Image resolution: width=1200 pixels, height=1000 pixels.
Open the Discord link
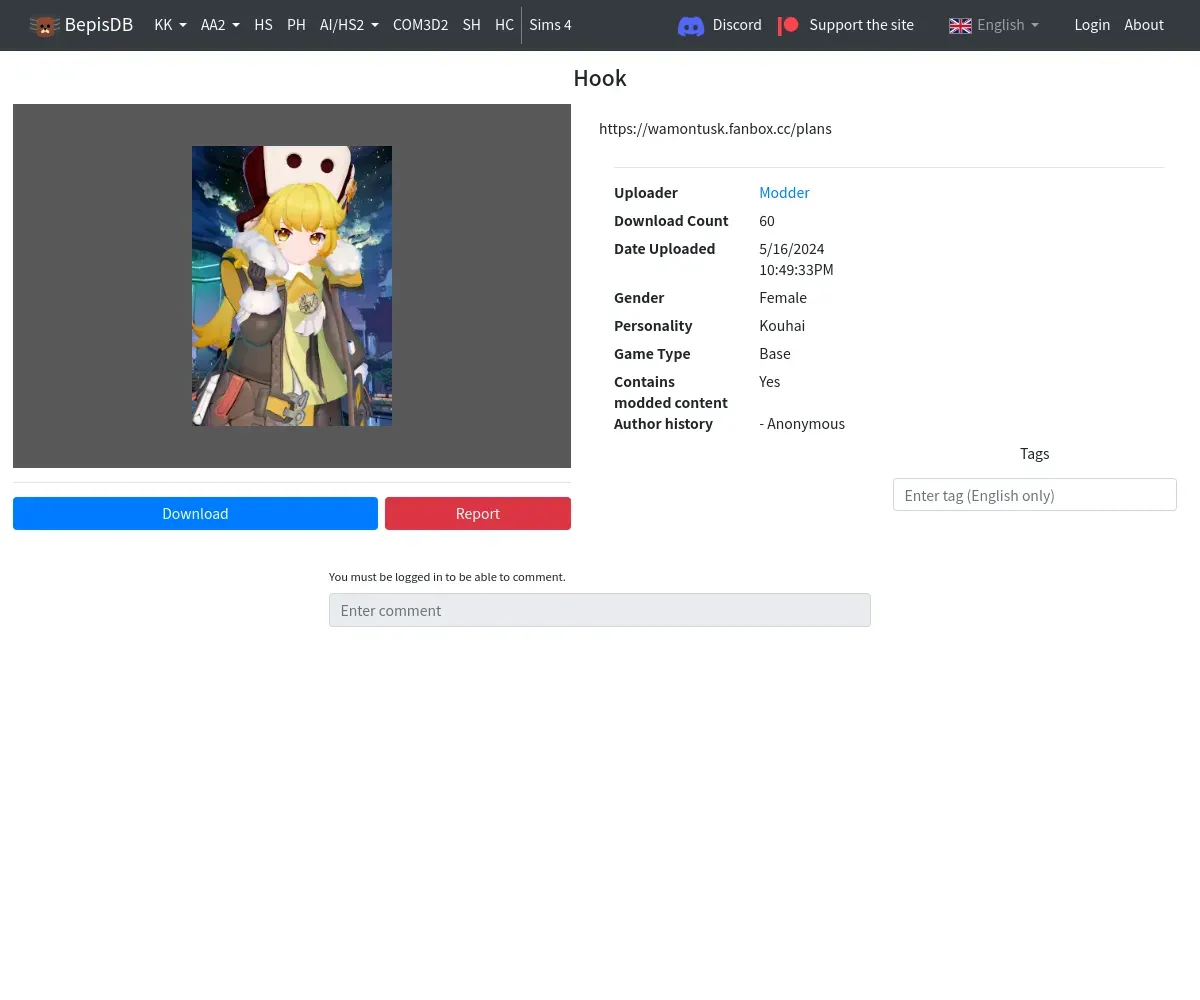(x=737, y=25)
